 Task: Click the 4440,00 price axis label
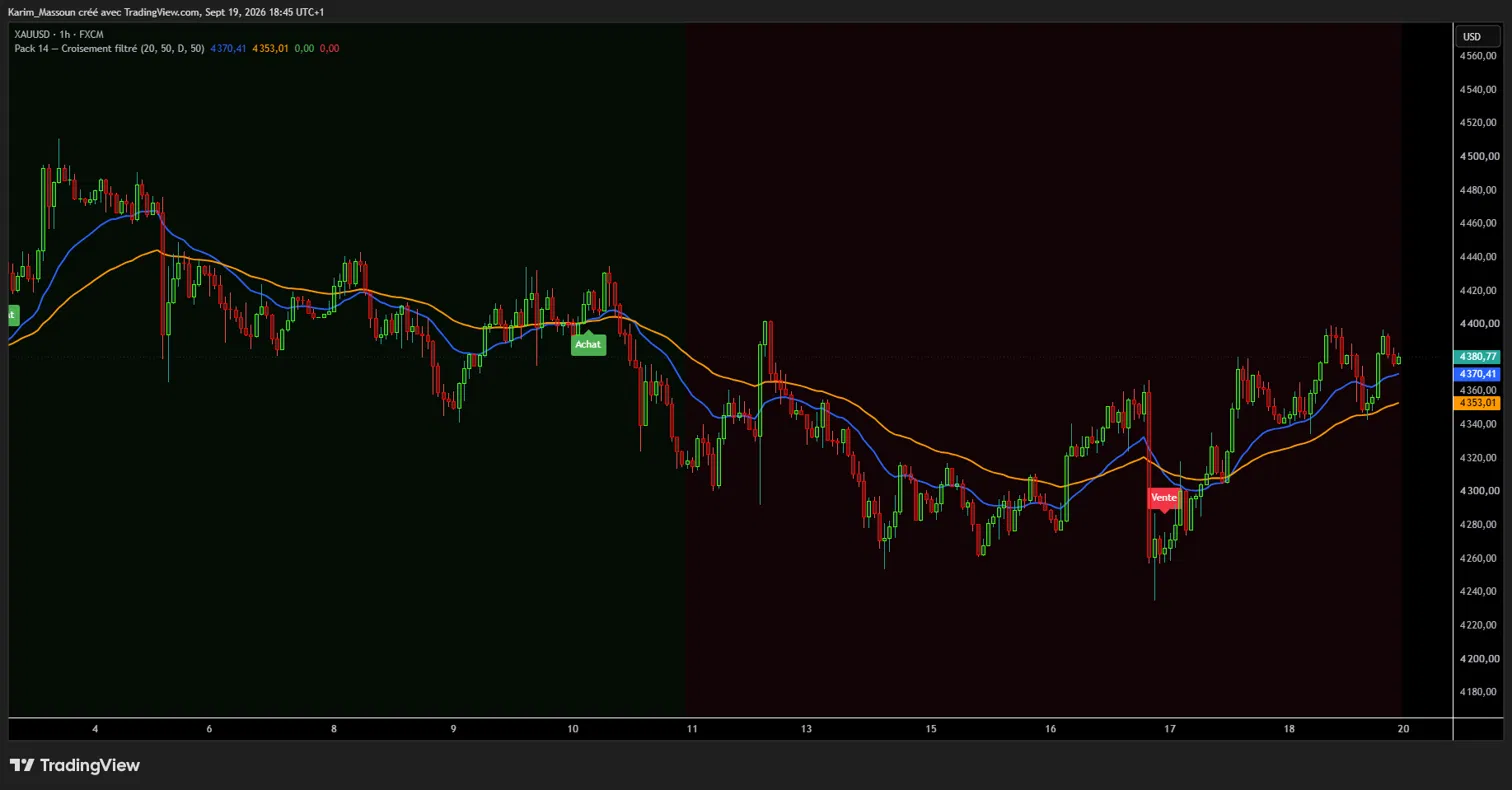1478,257
